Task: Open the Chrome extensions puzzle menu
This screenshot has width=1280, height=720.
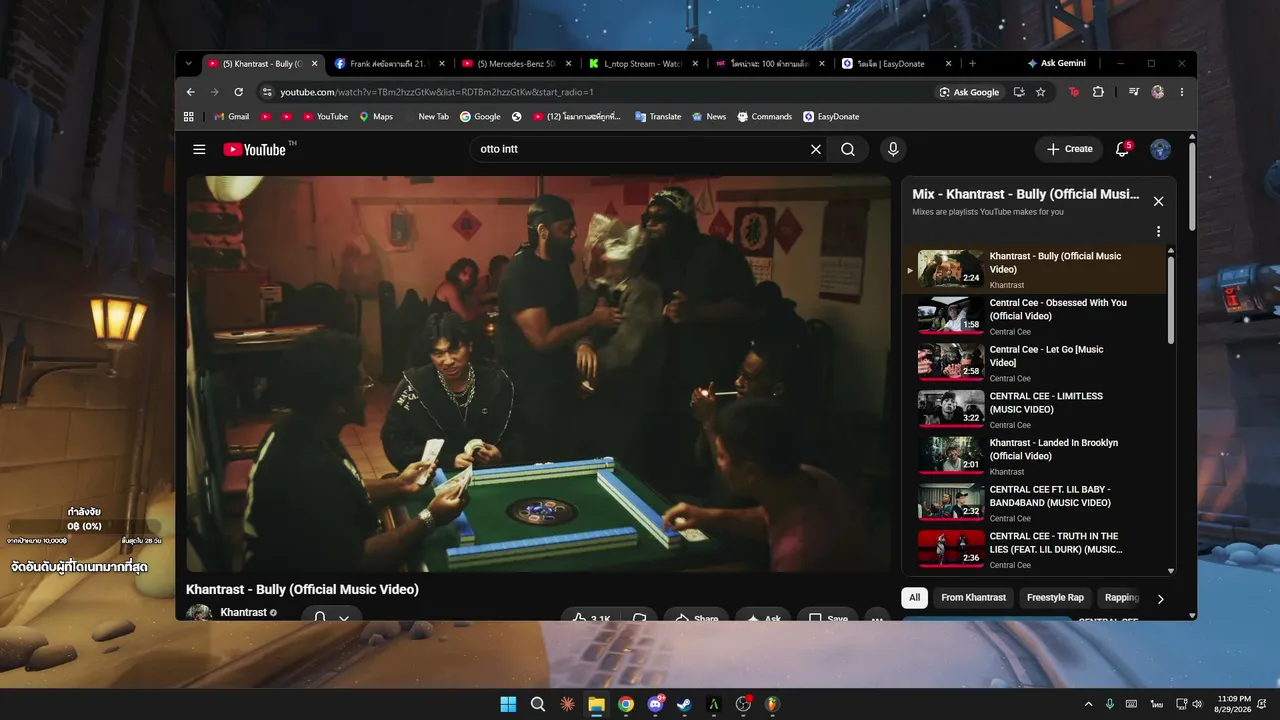Action: pyautogui.click(x=1098, y=92)
